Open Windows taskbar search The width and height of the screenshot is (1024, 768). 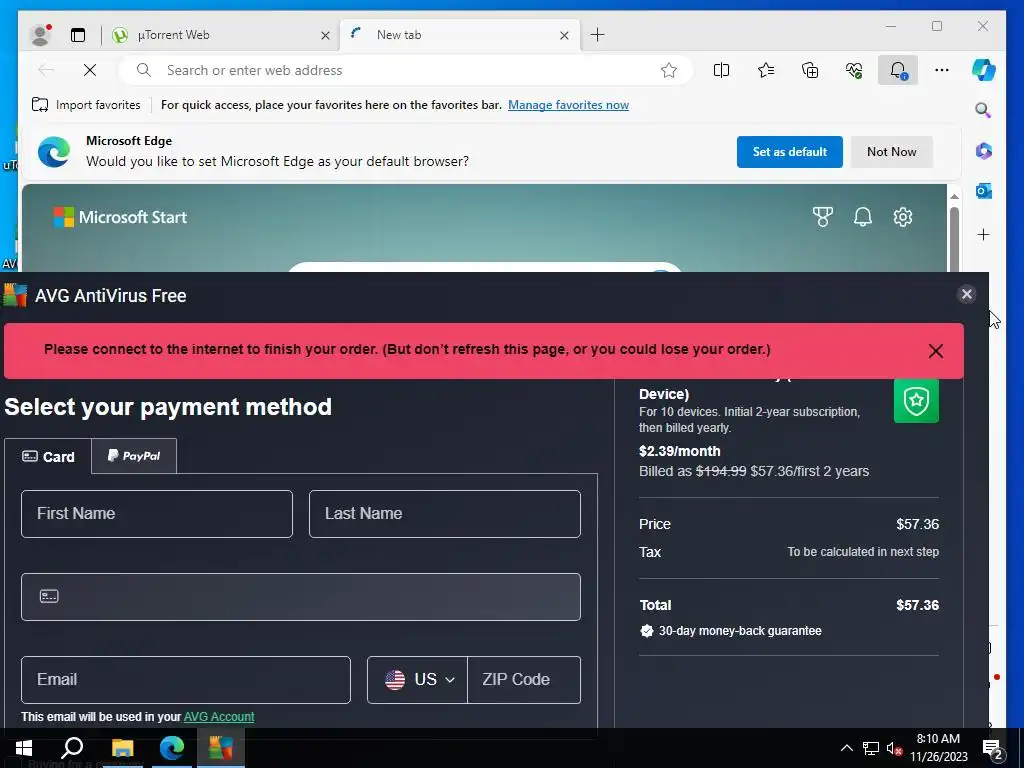pos(72,748)
